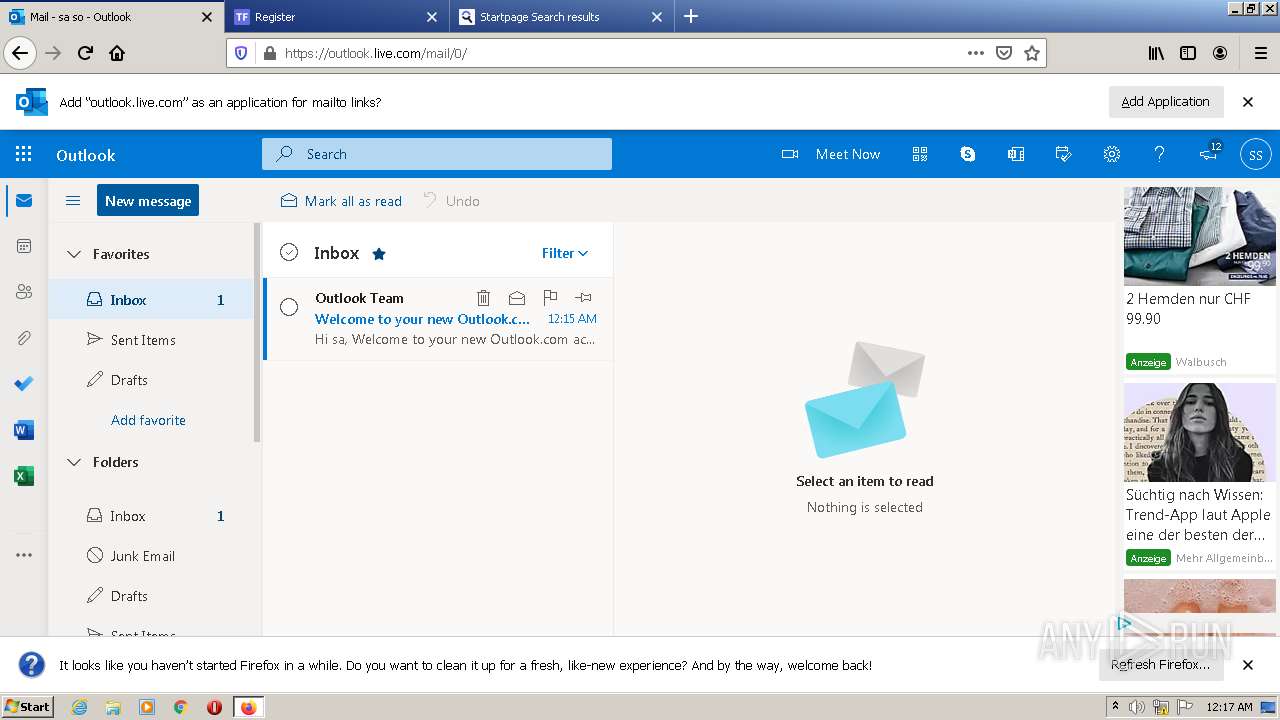The width and height of the screenshot is (1280, 720).
Task: Go back in Firefox
Action: click(x=20, y=53)
